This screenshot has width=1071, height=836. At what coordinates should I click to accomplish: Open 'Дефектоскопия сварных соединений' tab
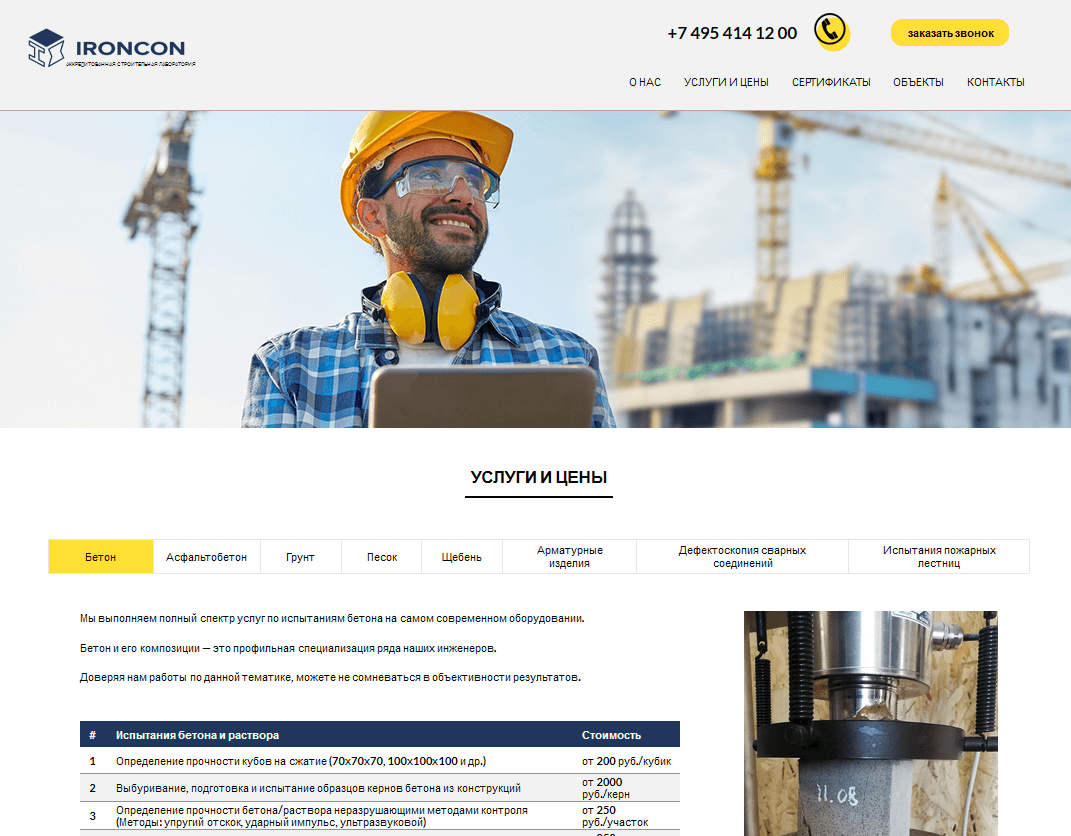742,557
